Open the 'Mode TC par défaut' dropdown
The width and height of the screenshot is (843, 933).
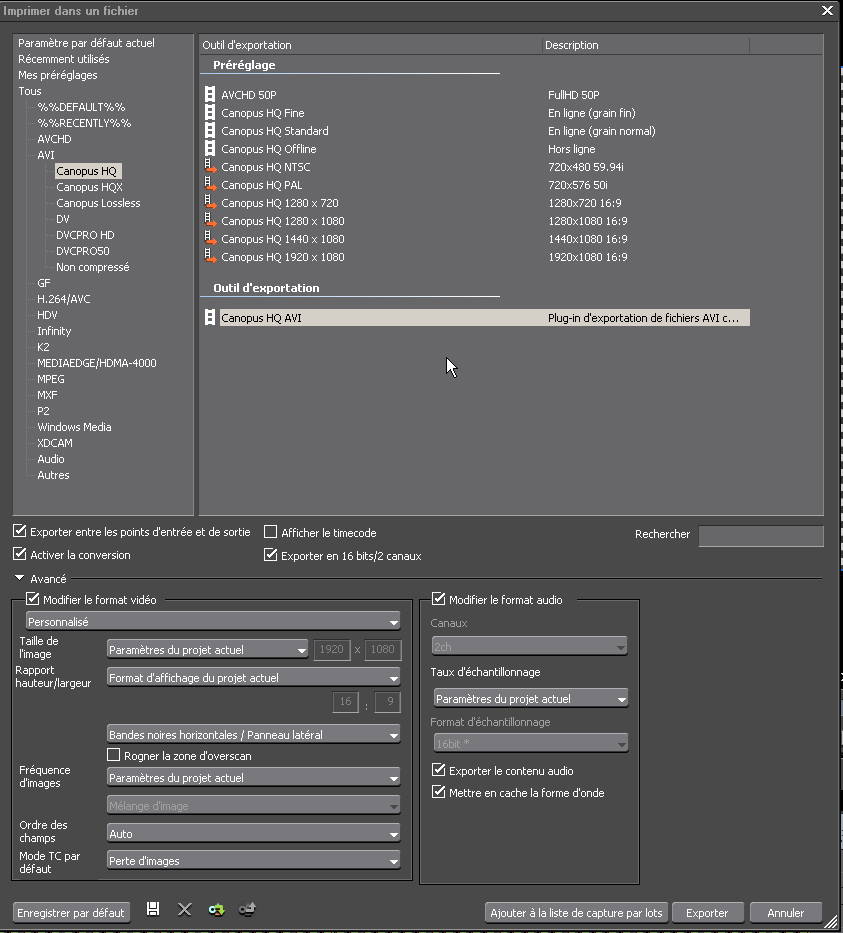click(x=253, y=860)
